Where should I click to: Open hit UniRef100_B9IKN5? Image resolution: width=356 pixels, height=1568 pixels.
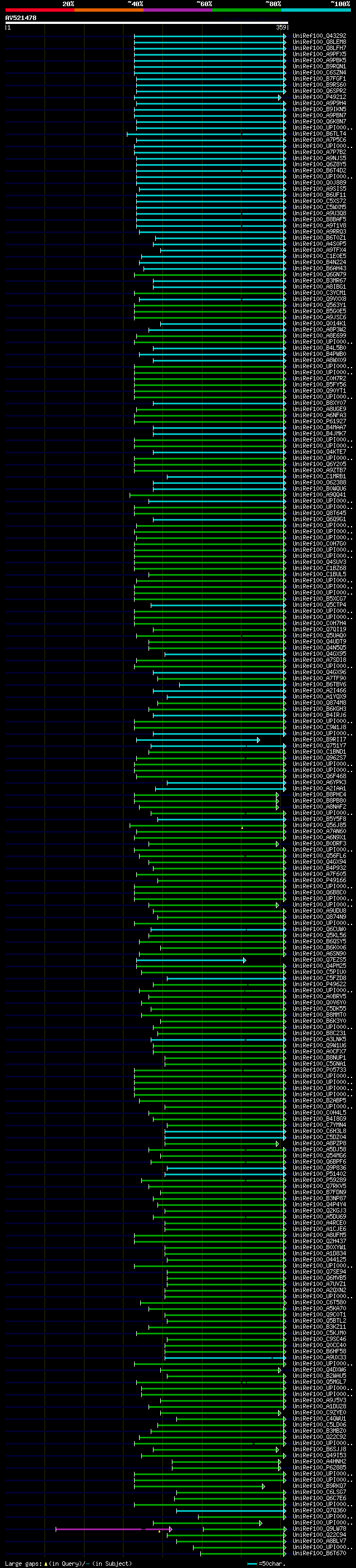click(319, 109)
